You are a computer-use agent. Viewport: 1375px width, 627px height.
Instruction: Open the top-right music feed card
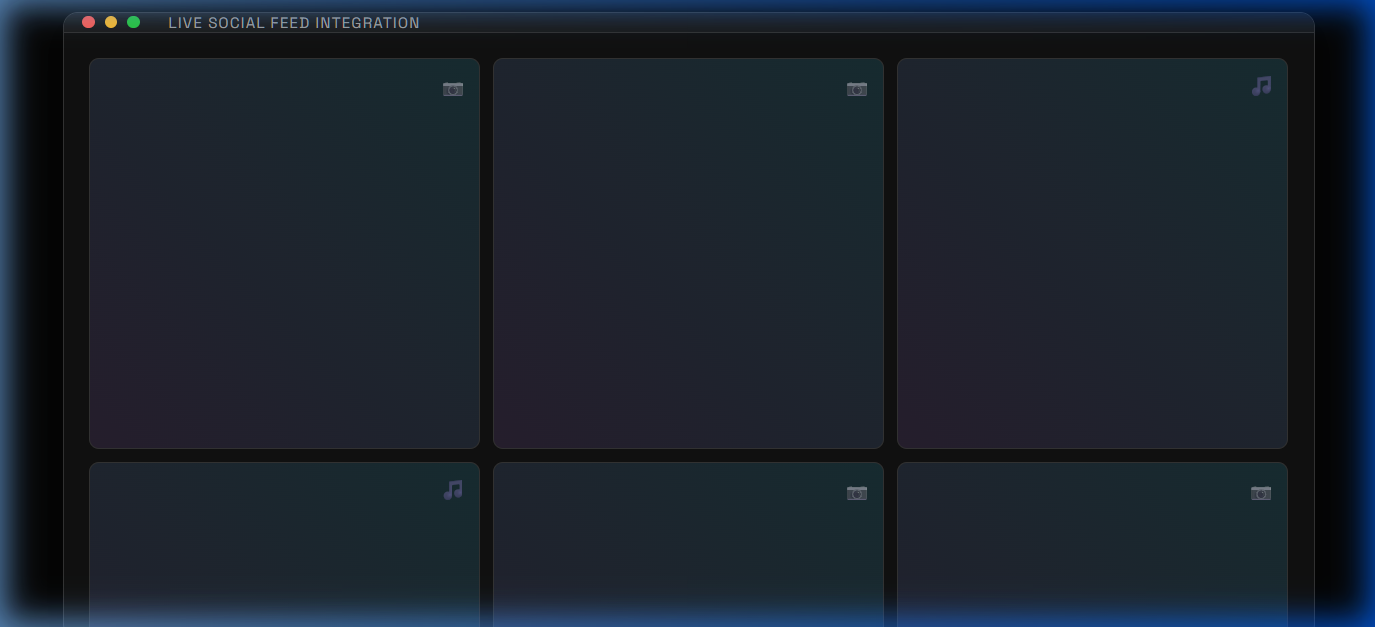coord(1092,253)
